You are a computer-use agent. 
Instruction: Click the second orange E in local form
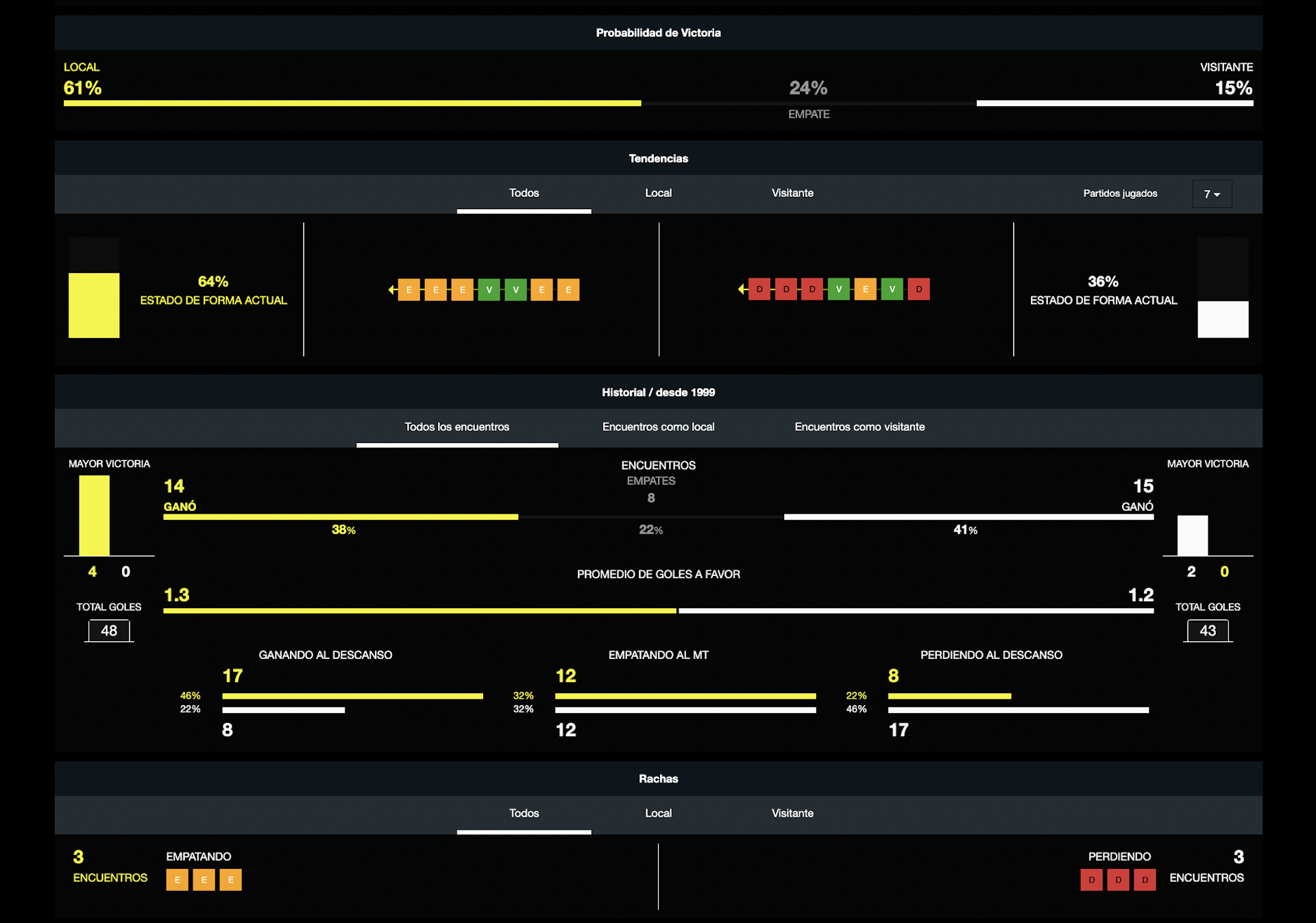pyautogui.click(x=436, y=290)
